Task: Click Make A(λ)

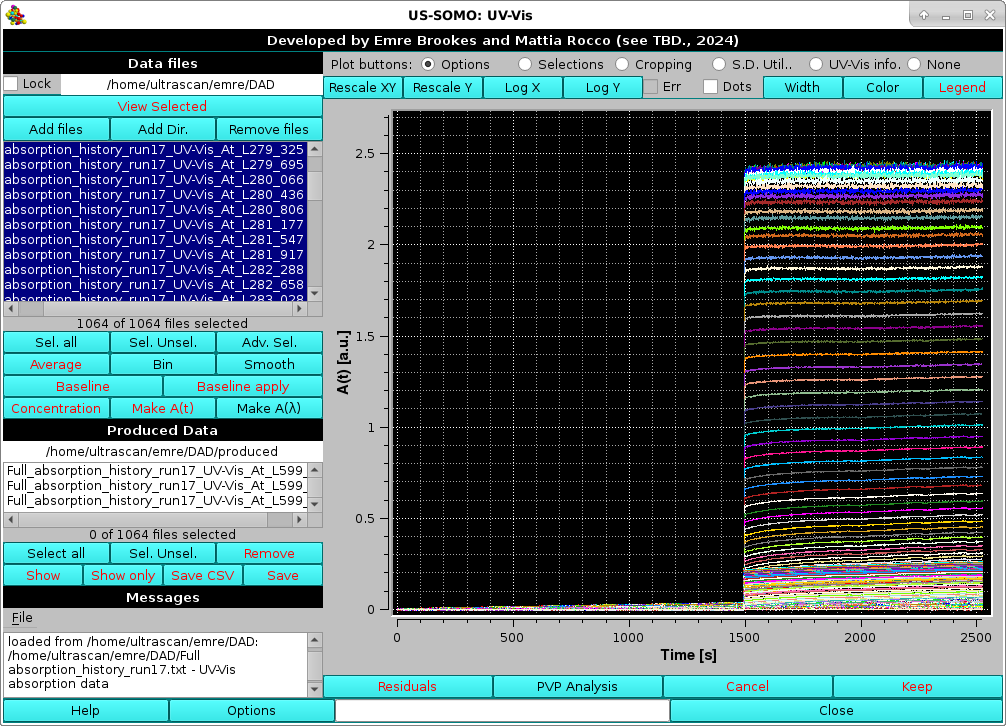Action: pos(269,408)
